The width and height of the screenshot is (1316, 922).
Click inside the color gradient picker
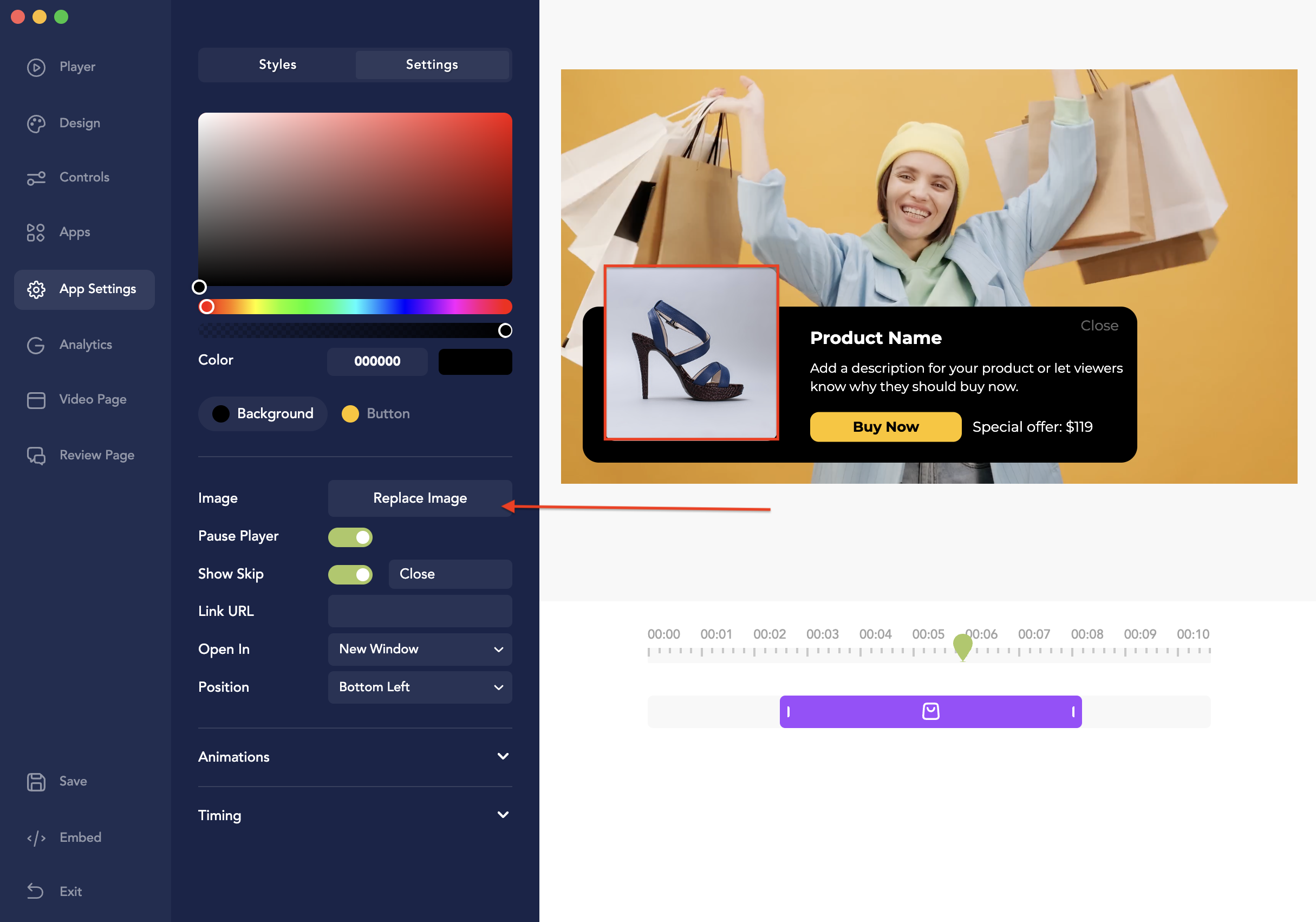pyautogui.click(x=355, y=199)
